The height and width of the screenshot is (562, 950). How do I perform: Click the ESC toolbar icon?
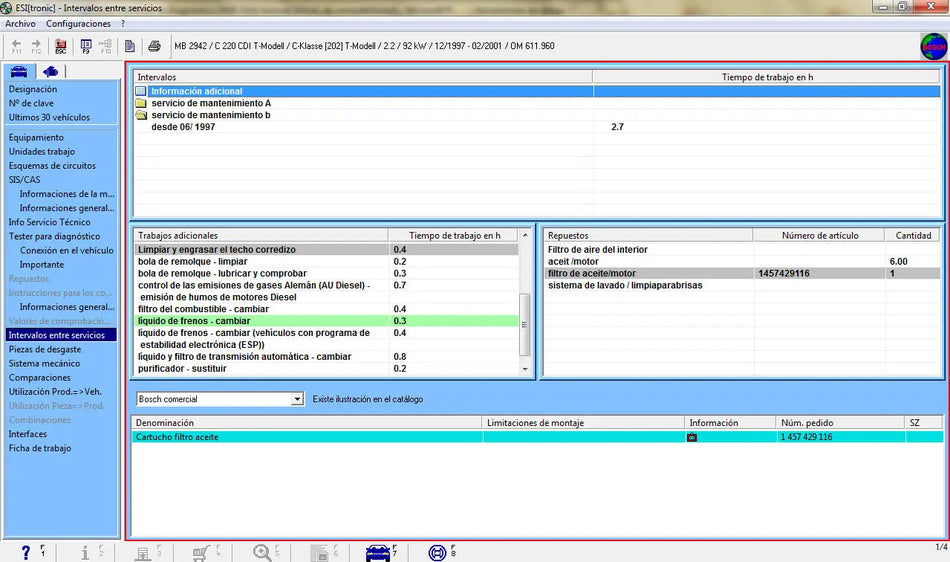click(x=61, y=46)
